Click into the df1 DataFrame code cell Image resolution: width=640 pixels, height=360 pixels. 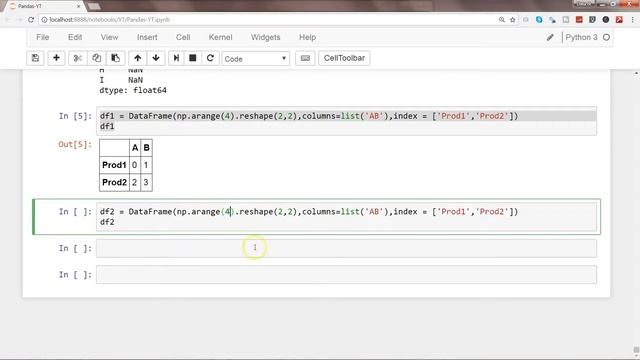point(346,121)
